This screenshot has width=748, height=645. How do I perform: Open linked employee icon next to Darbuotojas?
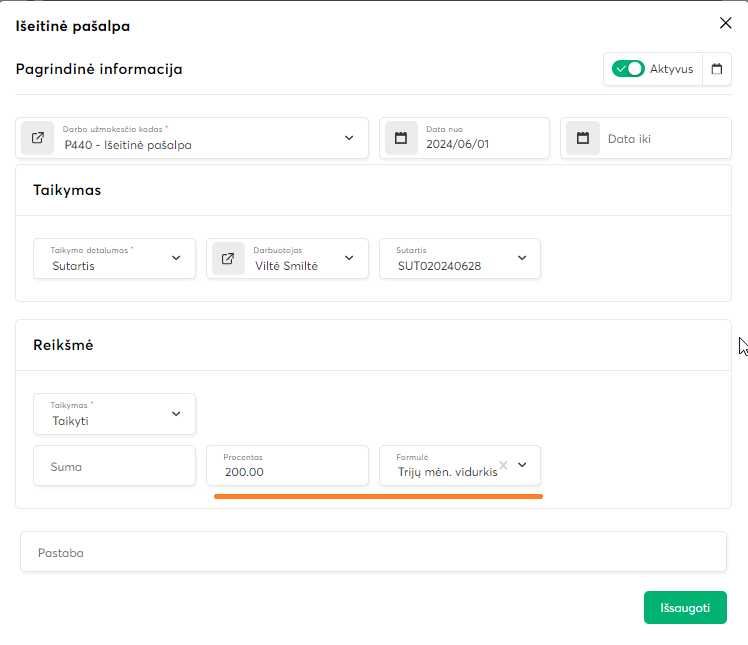tap(228, 259)
